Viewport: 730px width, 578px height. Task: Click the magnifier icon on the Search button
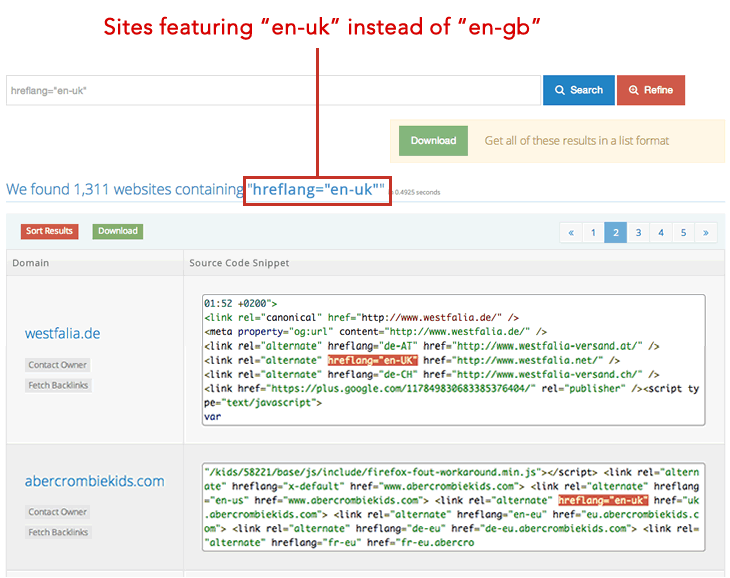click(x=560, y=90)
